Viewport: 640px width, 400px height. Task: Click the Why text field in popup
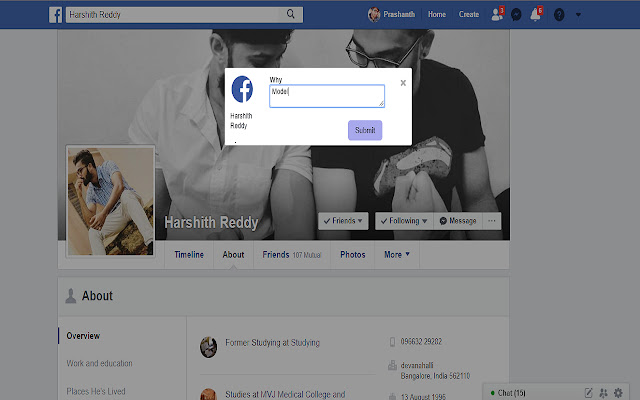[x=326, y=95]
